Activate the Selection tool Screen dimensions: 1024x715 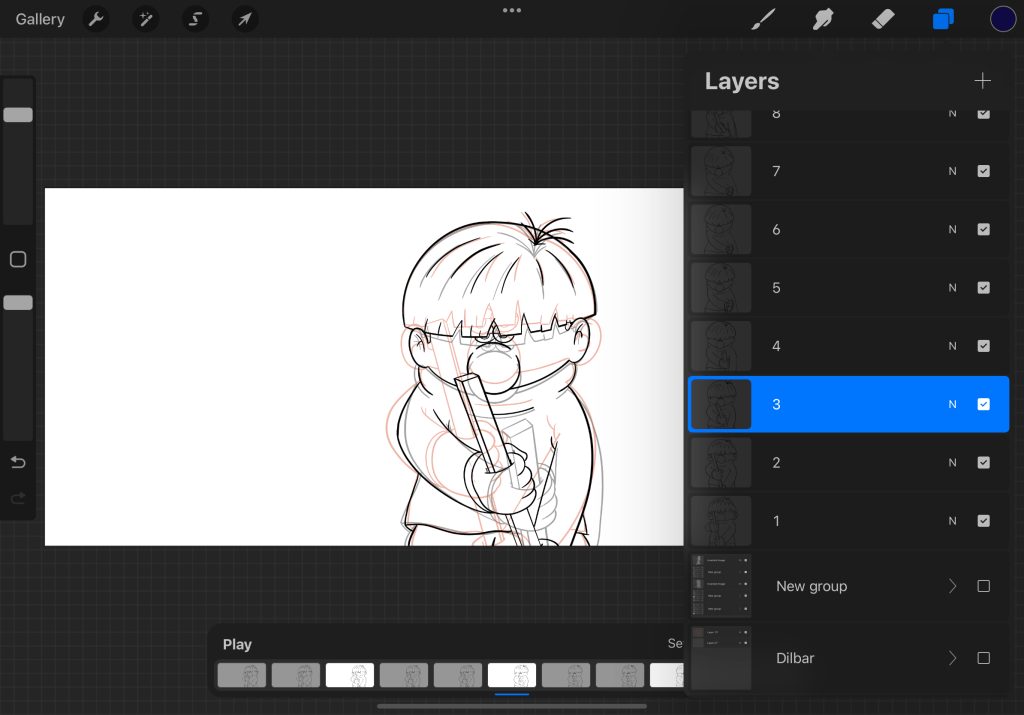click(196, 19)
